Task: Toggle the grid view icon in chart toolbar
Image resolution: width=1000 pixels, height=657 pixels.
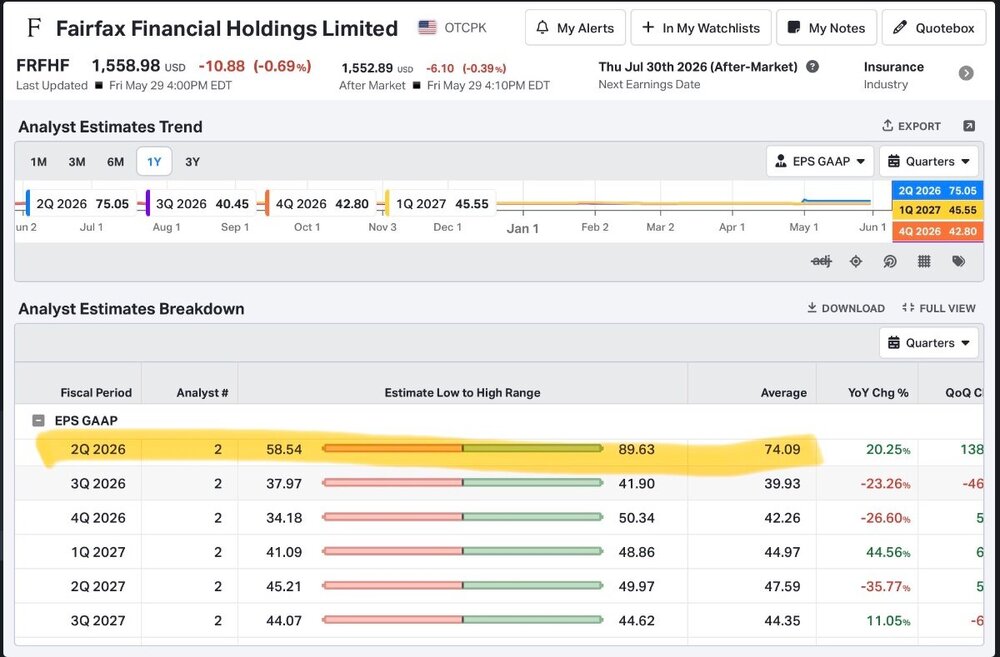Action: click(x=924, y=261)
